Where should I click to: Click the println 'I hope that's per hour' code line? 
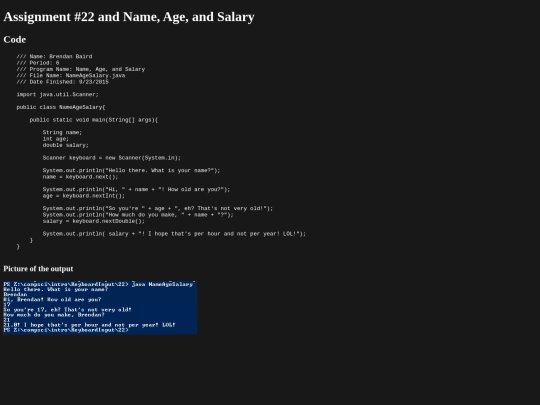(174, 234)
